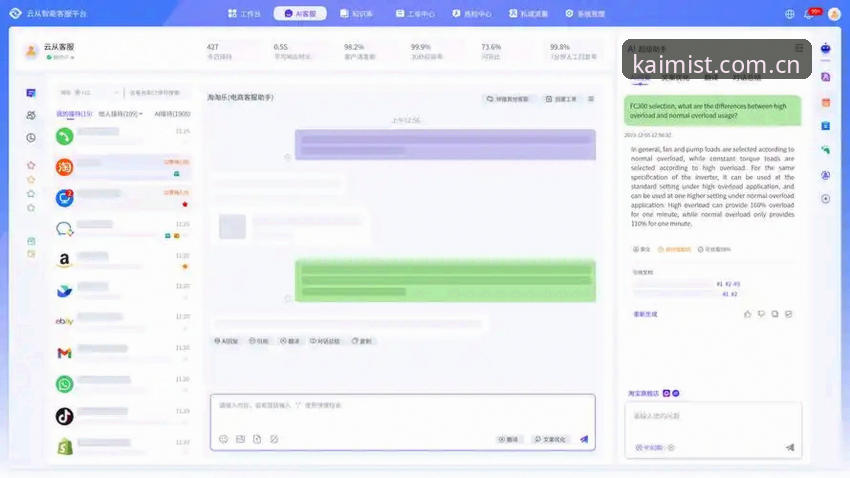The image size is (850, 478).
Task: Send the AI assistant question
Action: point(790,447)
